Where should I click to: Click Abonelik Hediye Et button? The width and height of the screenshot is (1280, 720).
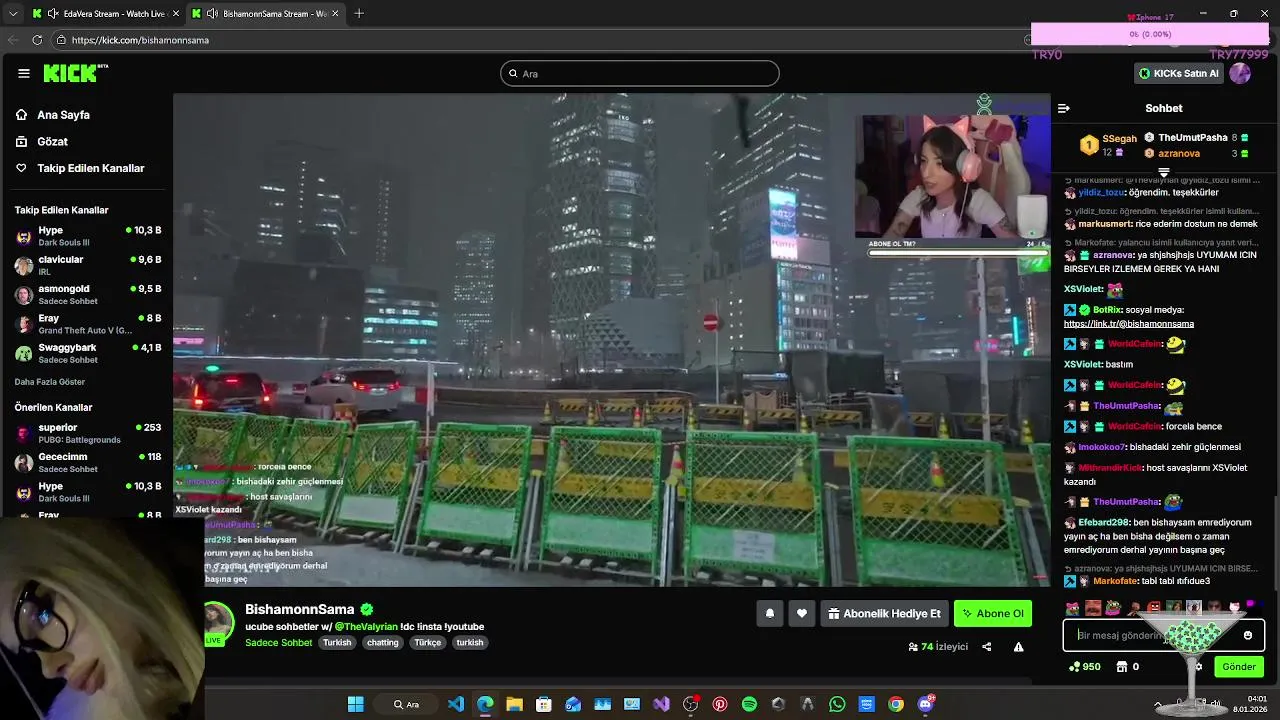tap(884, 614)
